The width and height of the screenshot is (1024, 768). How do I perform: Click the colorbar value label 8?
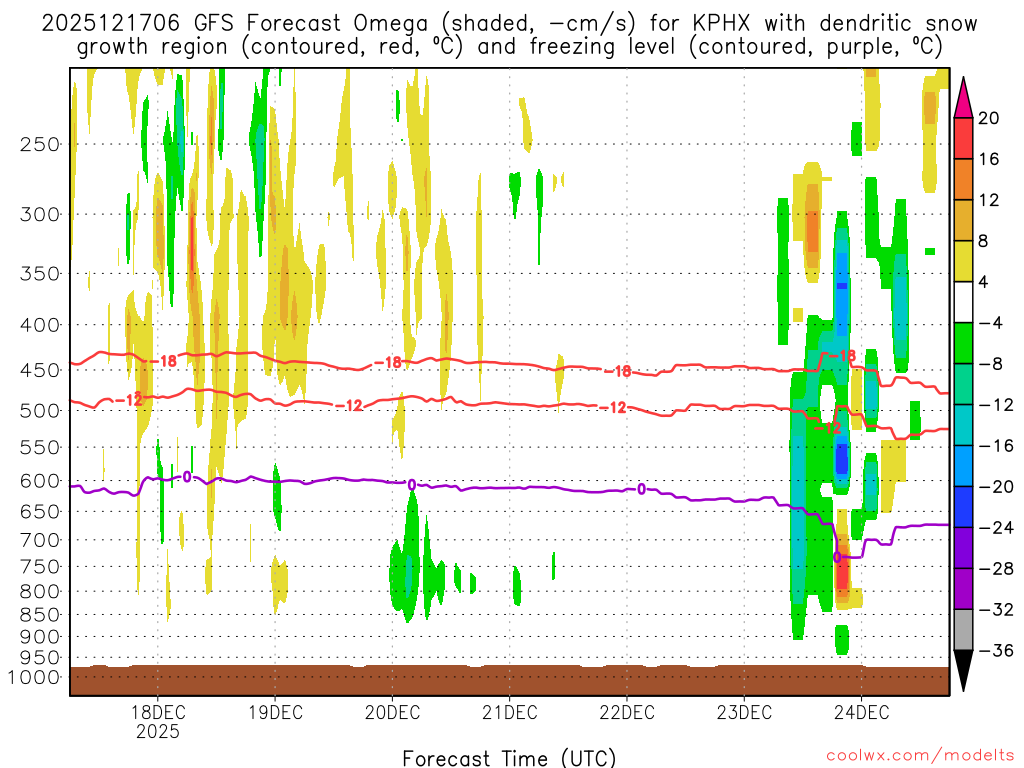(x=984, y=241)
